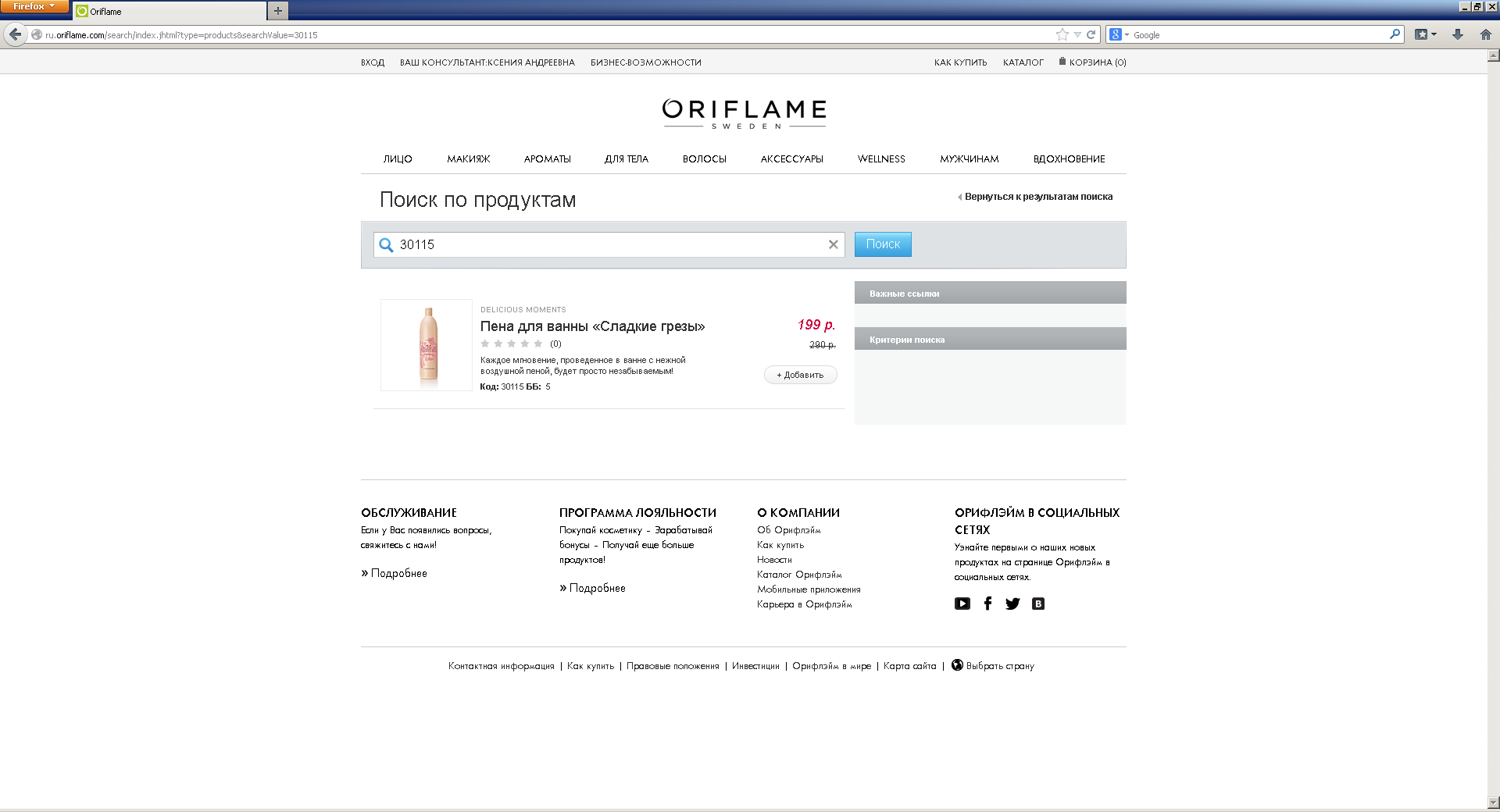Click the scrollbar up arrow
Screen dimensions: 1500x812
(x=1494, y=55)
